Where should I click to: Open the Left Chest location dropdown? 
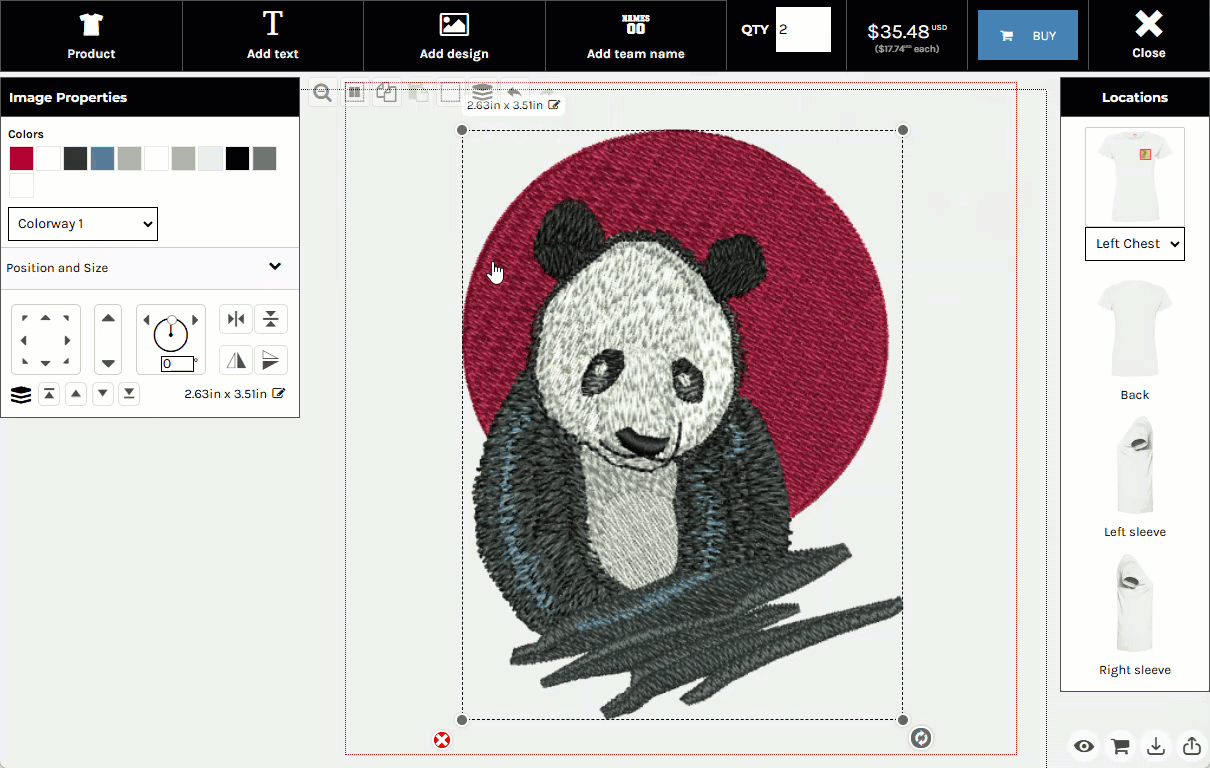pyautogui.click(x=1134, y=243)
